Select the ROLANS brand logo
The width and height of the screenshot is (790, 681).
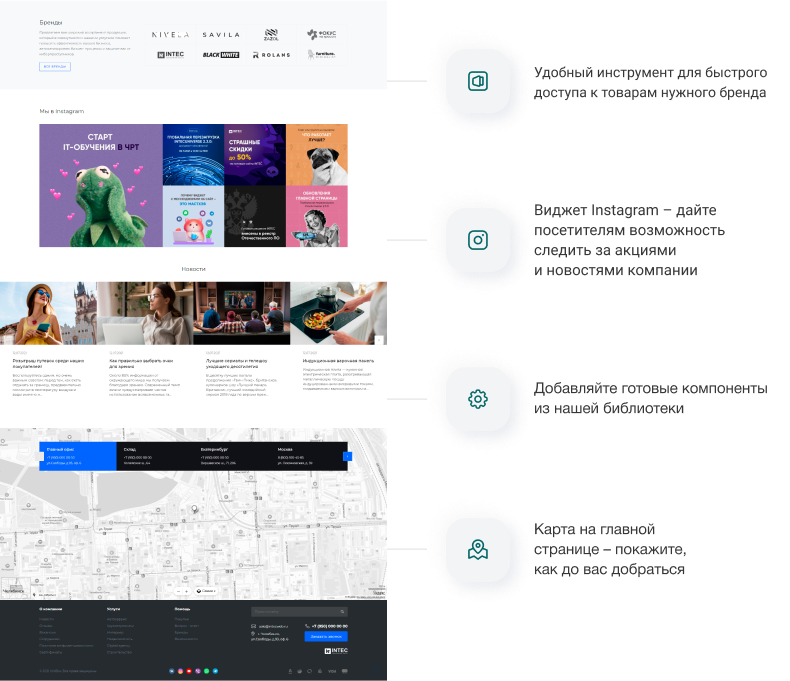tap(271, 55)
